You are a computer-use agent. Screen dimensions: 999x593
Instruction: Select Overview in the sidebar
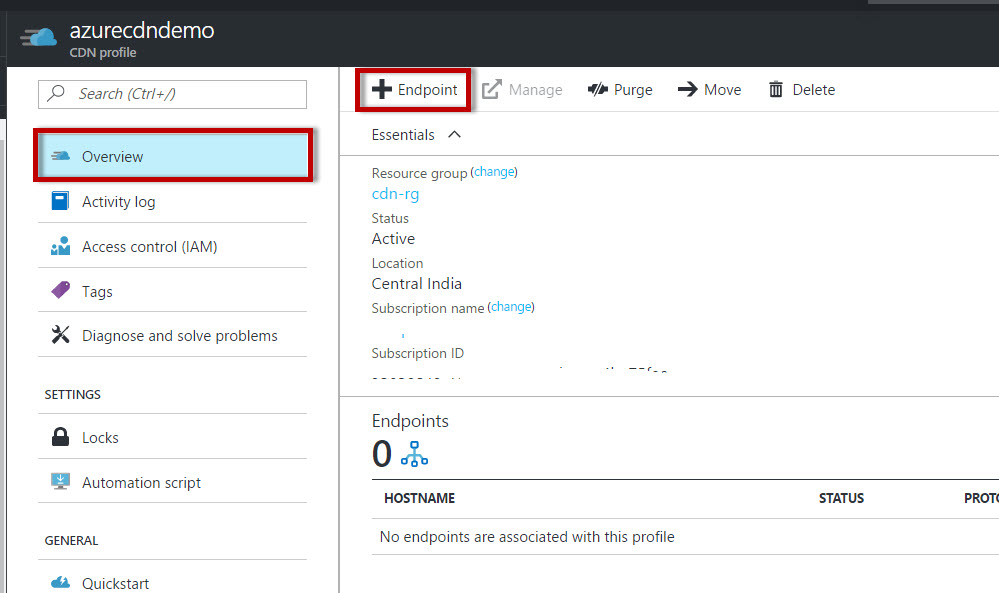tap(173, 156)
